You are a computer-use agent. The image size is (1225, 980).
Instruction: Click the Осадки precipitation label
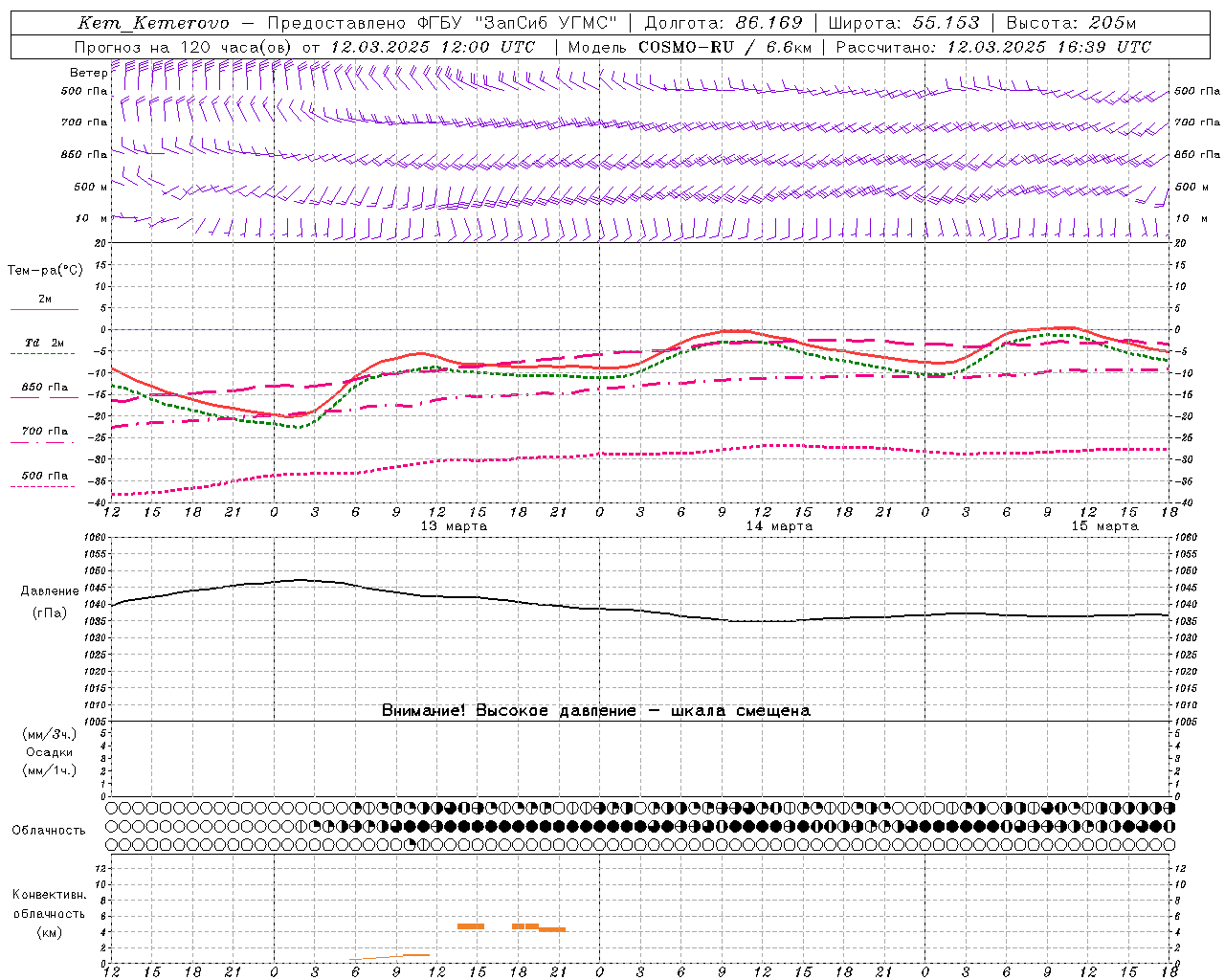point(50,752)
